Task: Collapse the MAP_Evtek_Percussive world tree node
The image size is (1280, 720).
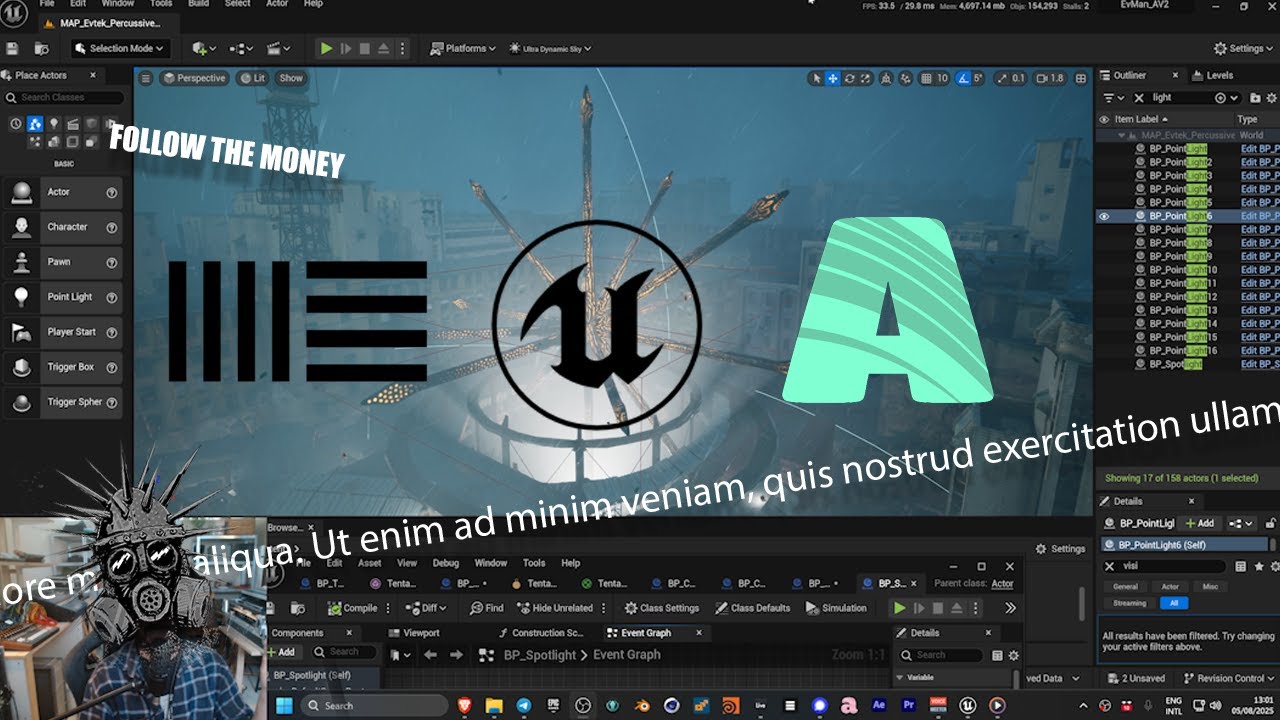Action: [x=1122, y=135]
